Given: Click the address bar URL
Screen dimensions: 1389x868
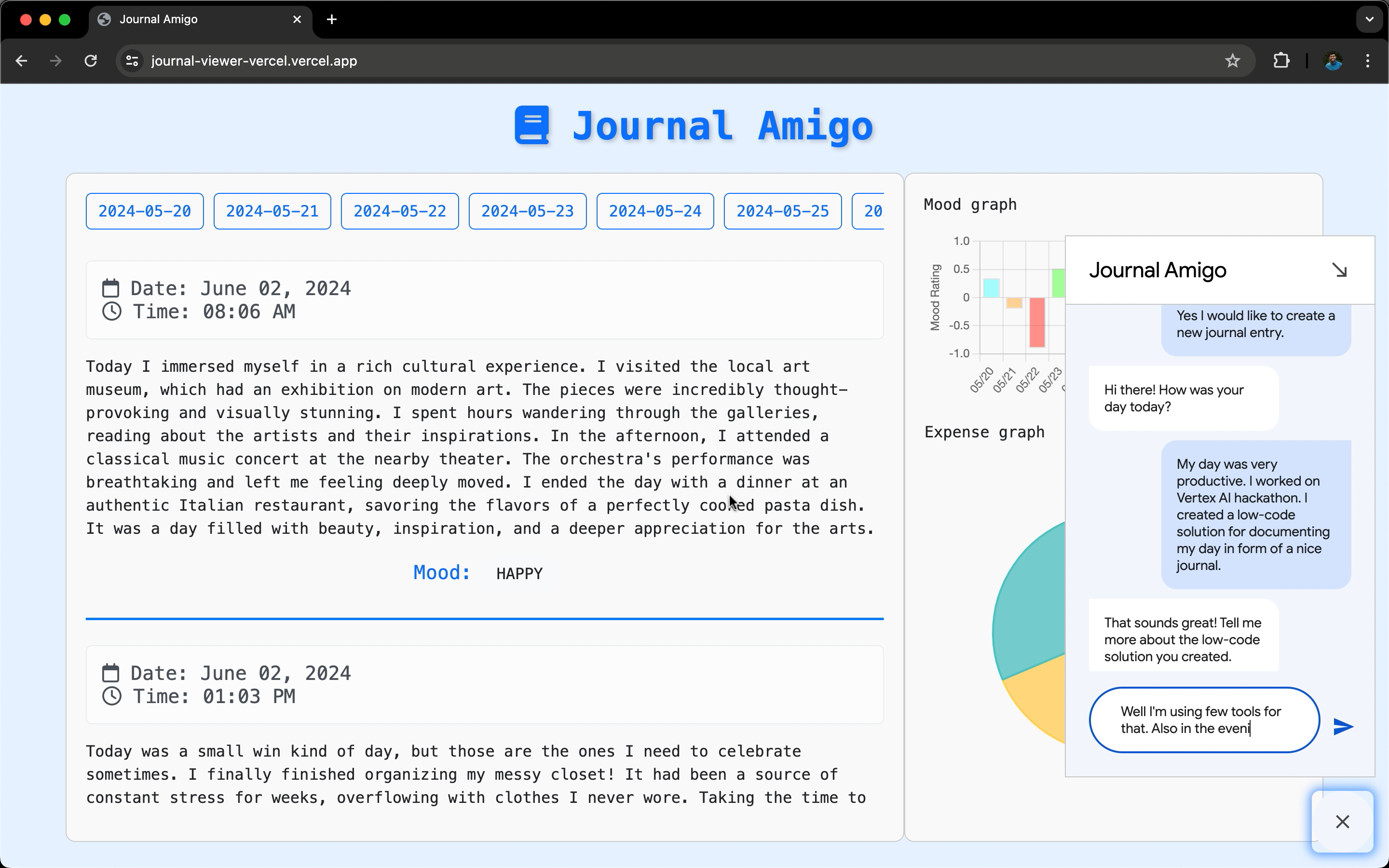Looking at the screenshot, I should 254,61.
